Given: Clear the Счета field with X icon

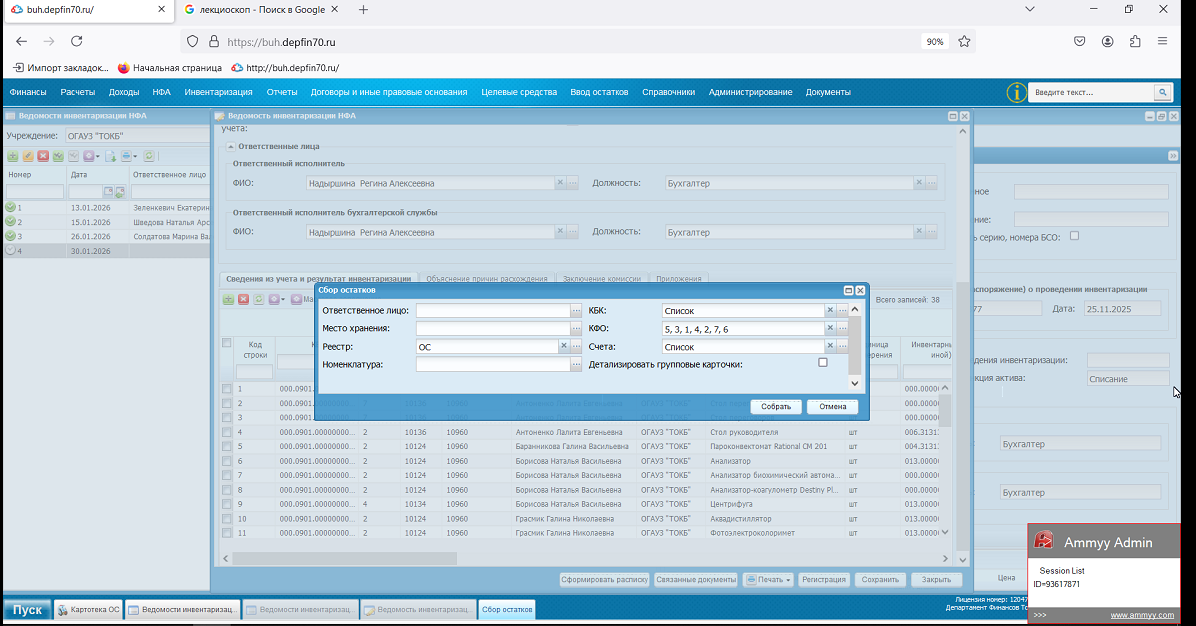Looking at the screenshot, I should [x=829, y=347].
